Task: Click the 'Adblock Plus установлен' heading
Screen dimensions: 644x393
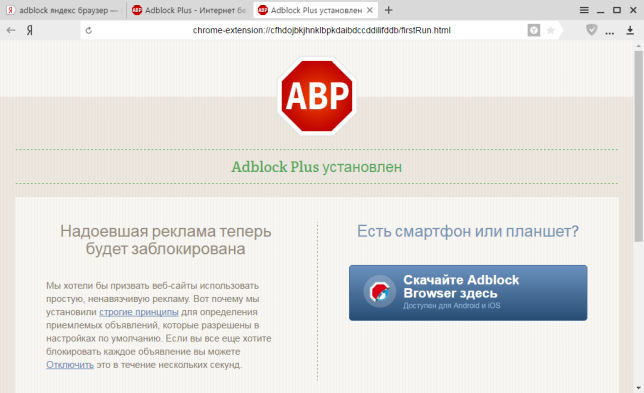Action: point(317,167)
